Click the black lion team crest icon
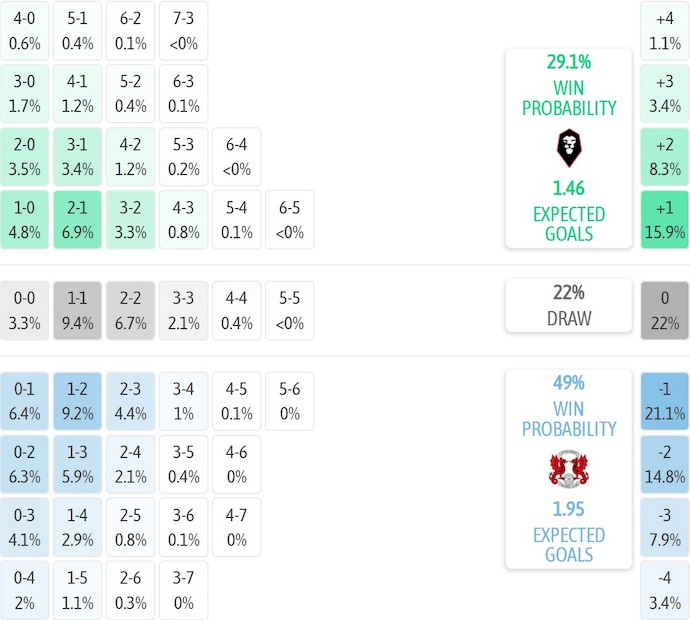This screenshot has width=690, height=620. coord(569,148)
